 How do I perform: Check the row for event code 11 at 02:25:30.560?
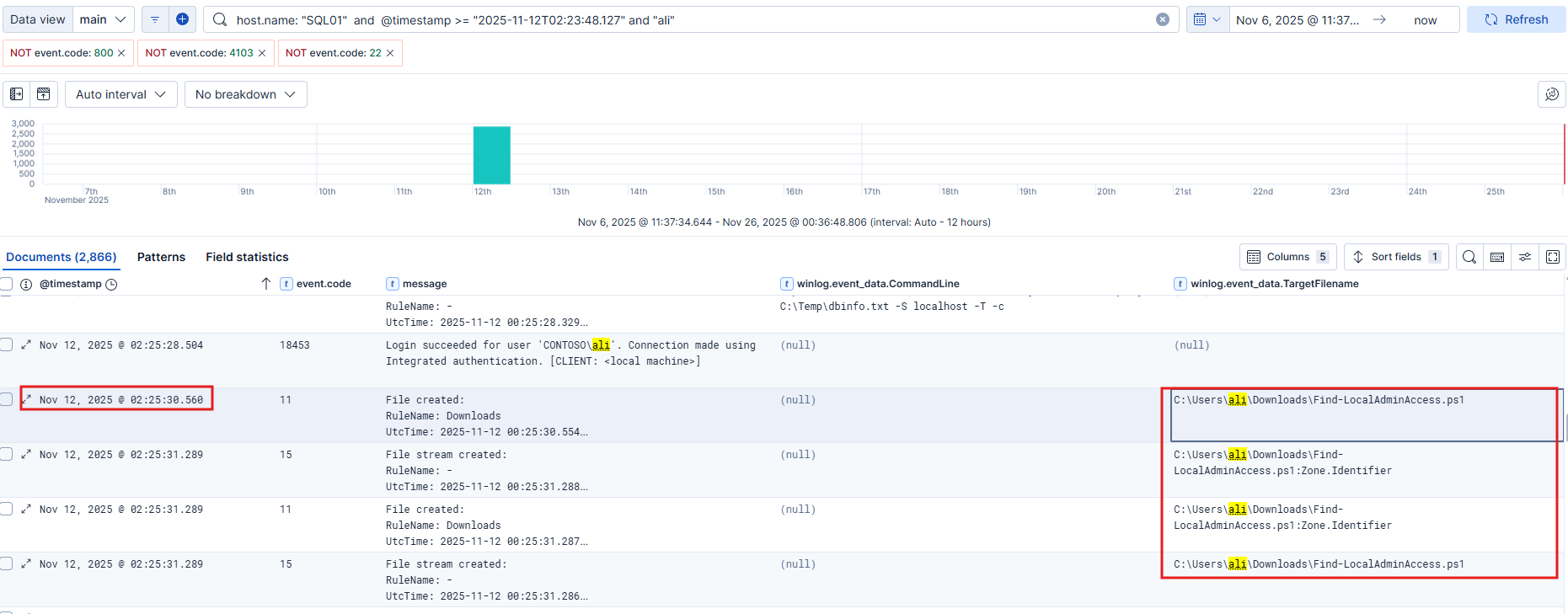tap(7, 399)
